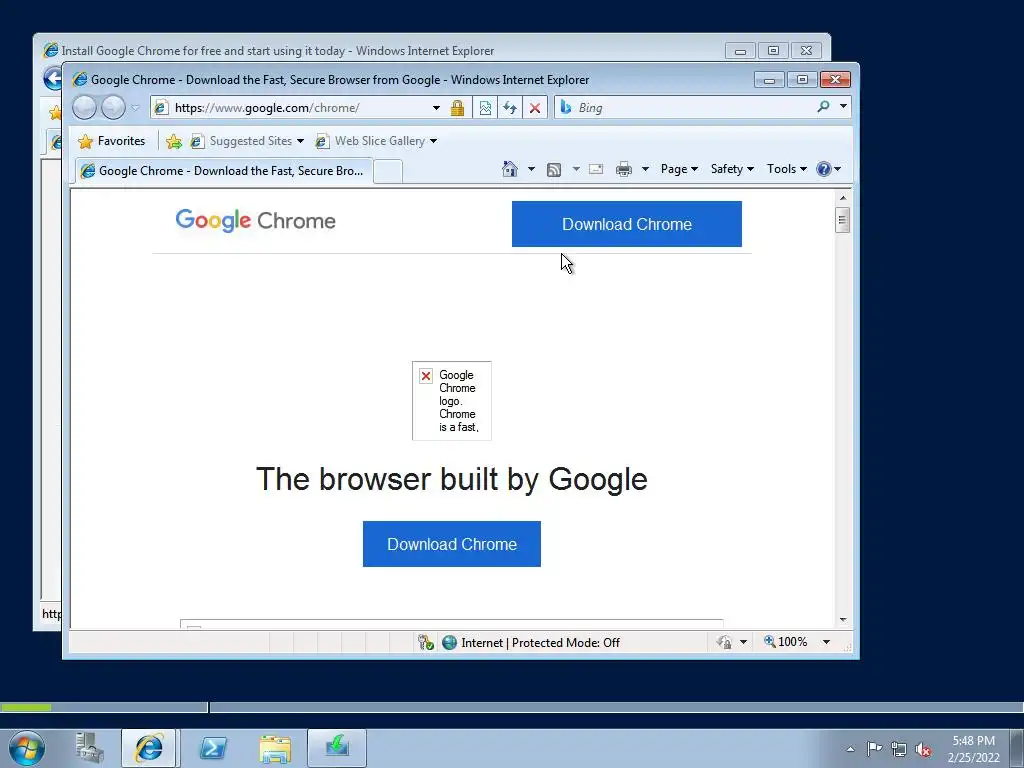Click Back button in background IE window

[52, 78]
